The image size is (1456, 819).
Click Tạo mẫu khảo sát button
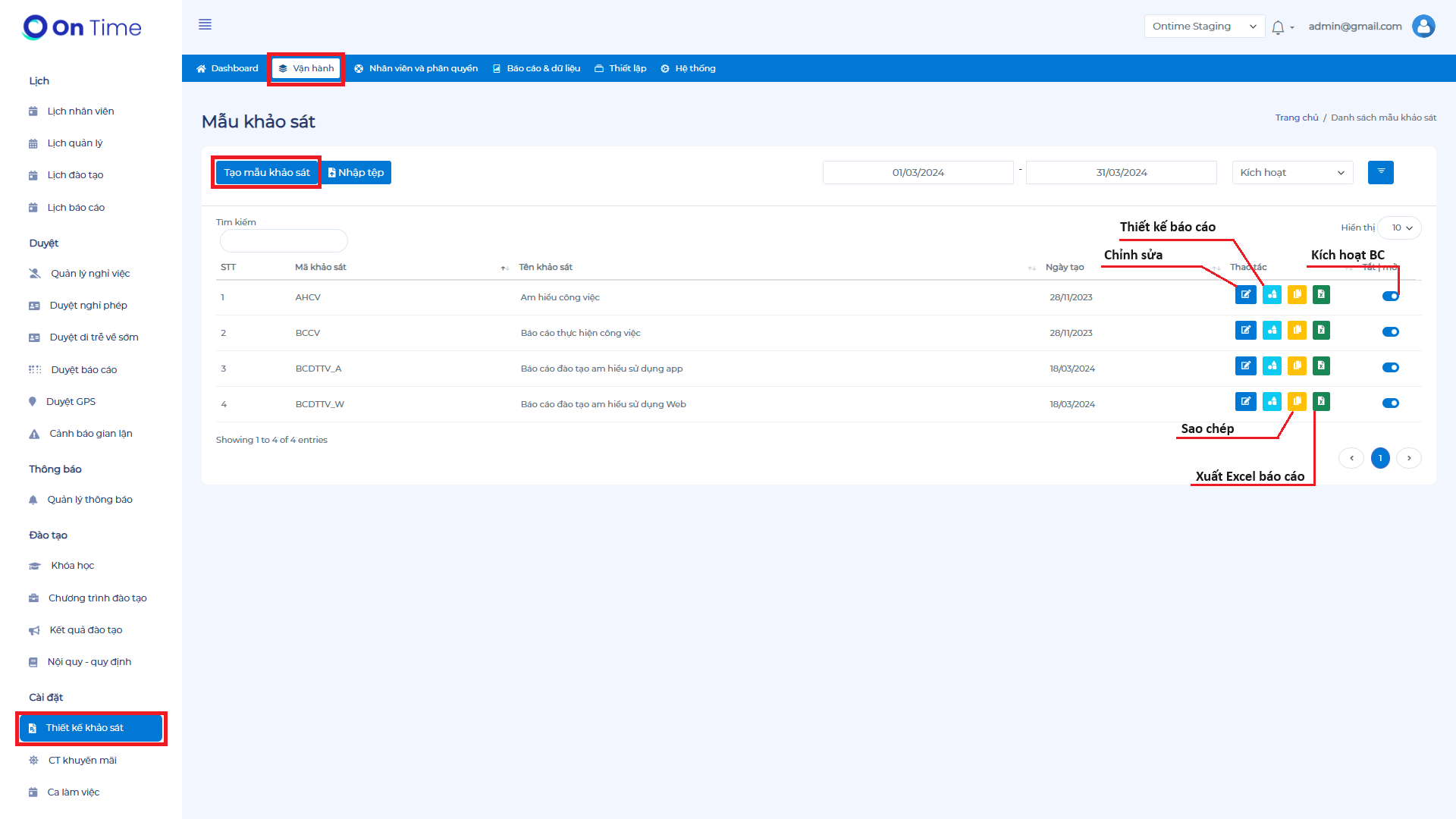pos(267,173)
